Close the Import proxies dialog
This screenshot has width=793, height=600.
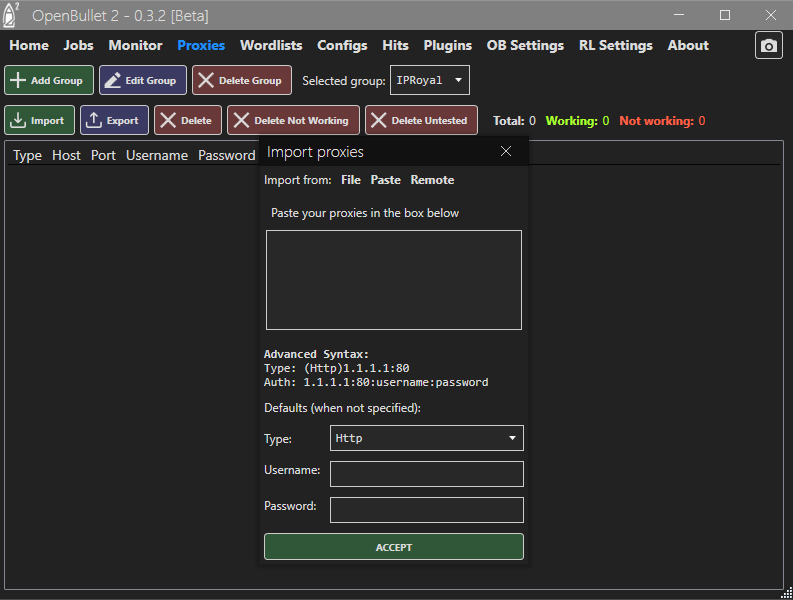tap(506, 151)
